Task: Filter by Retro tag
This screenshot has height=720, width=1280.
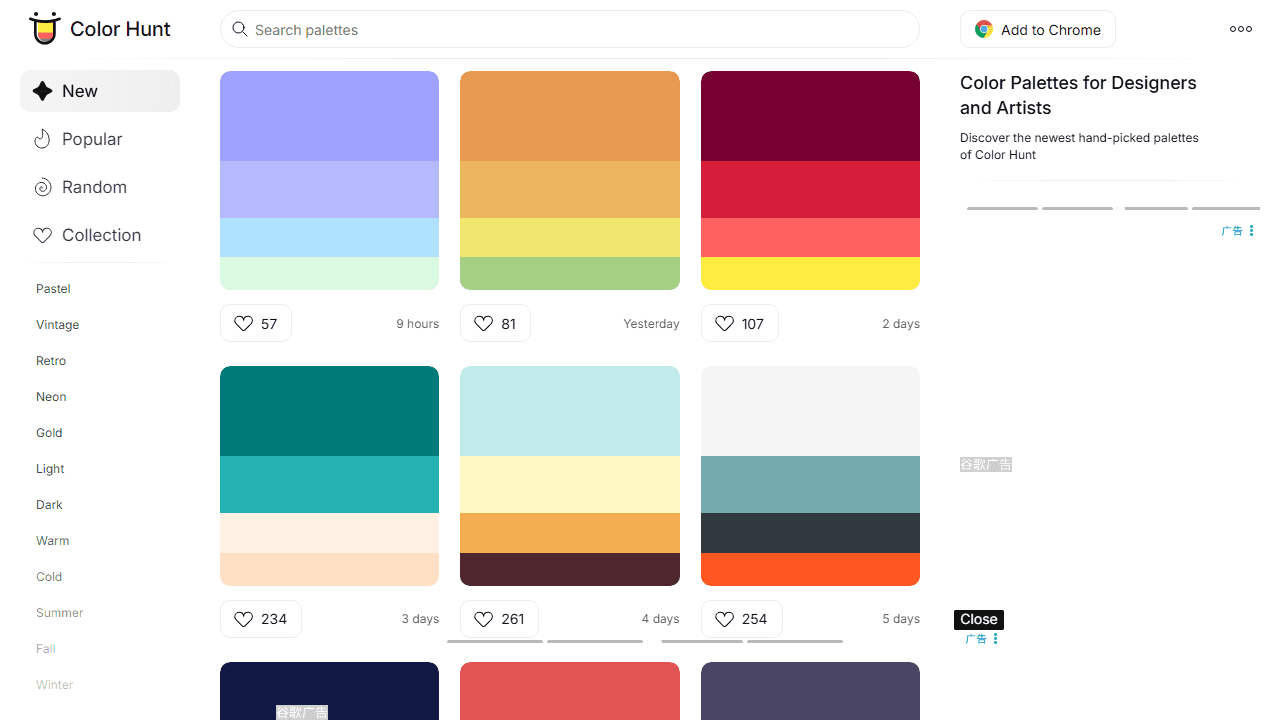Action: click(x=51, y=361)
